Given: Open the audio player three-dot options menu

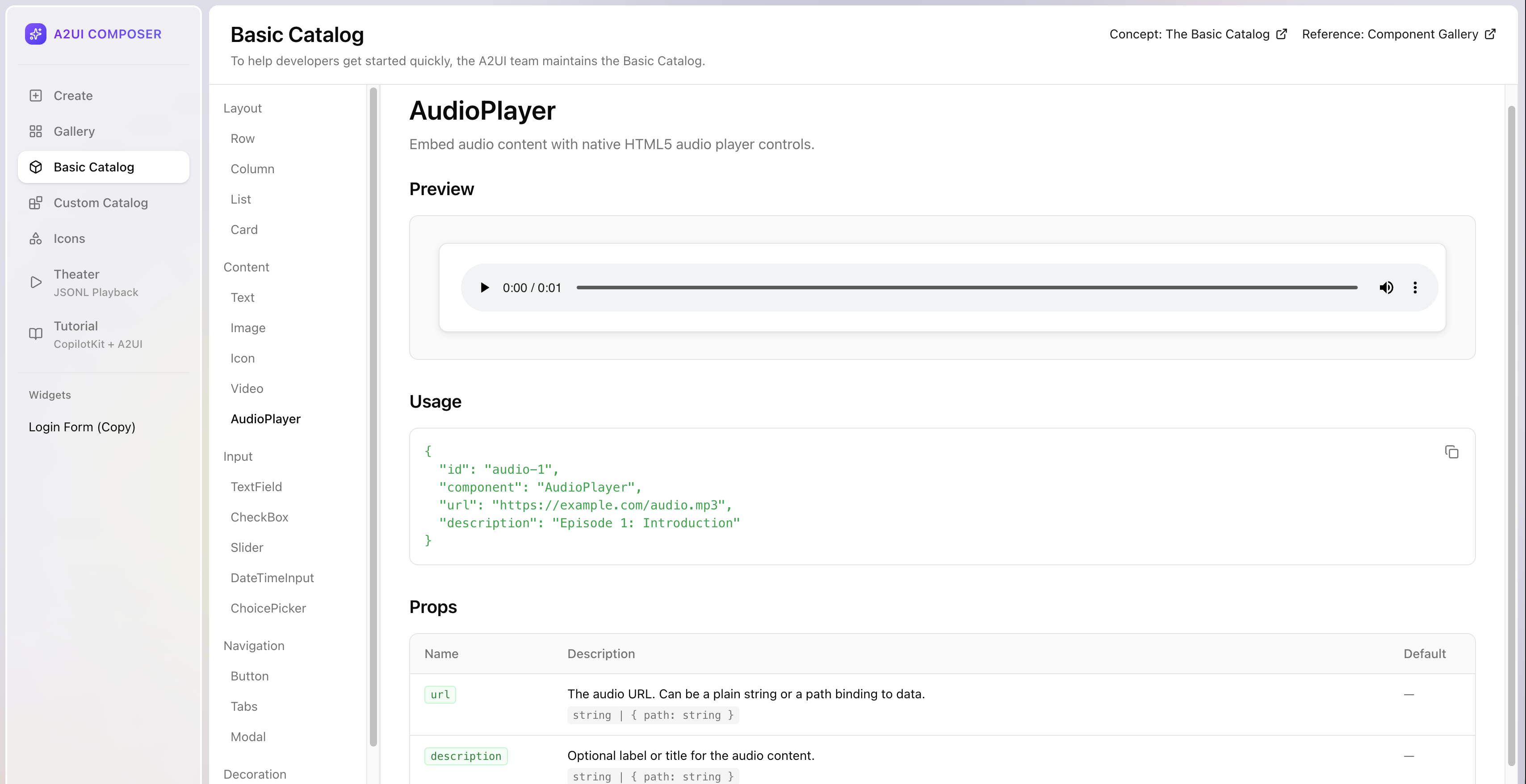Looking at the screenshot, I should [1415, 288].
